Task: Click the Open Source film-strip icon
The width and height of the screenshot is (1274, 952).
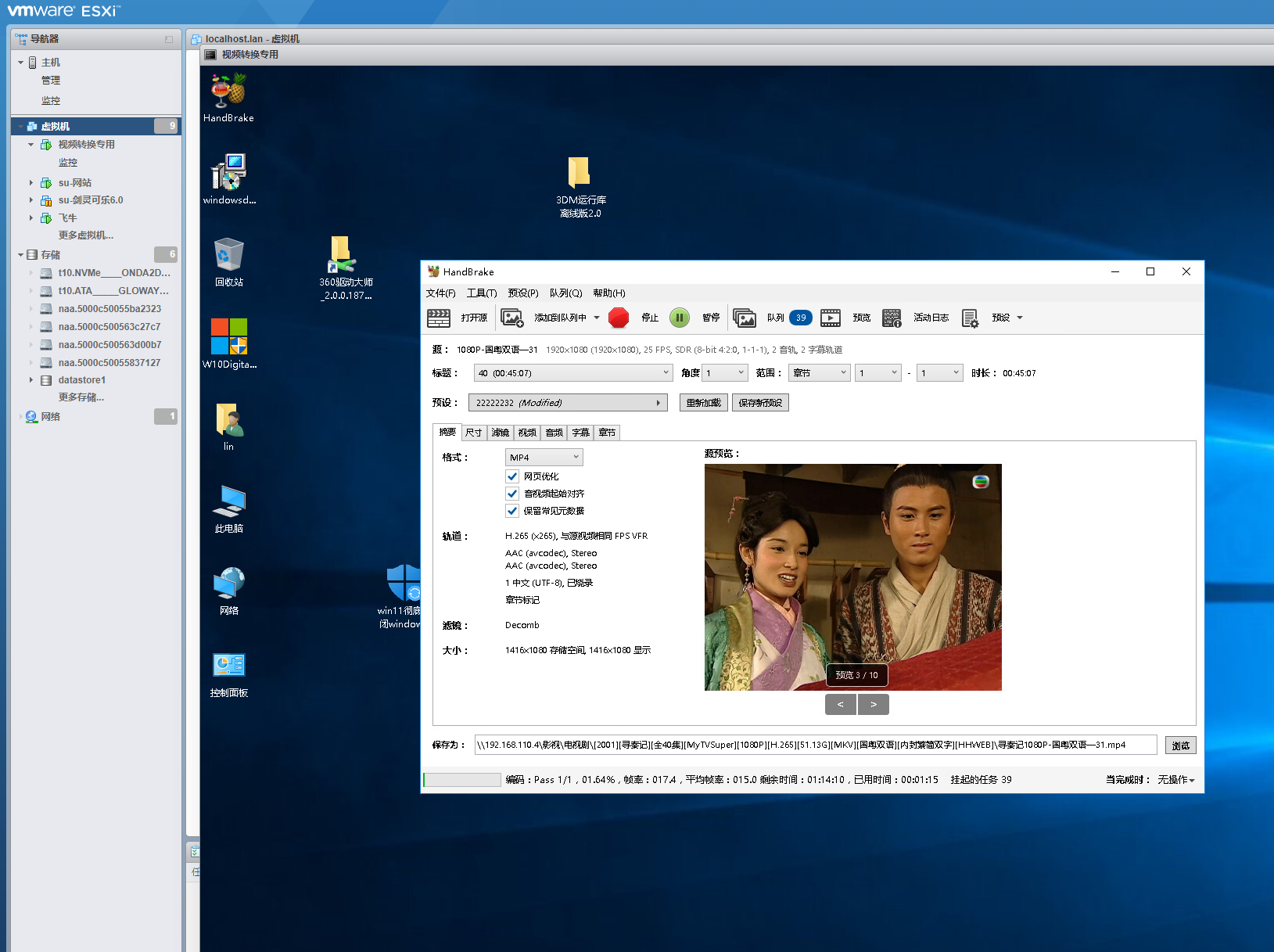Action: pyautogui.click(x=439, y=318)
